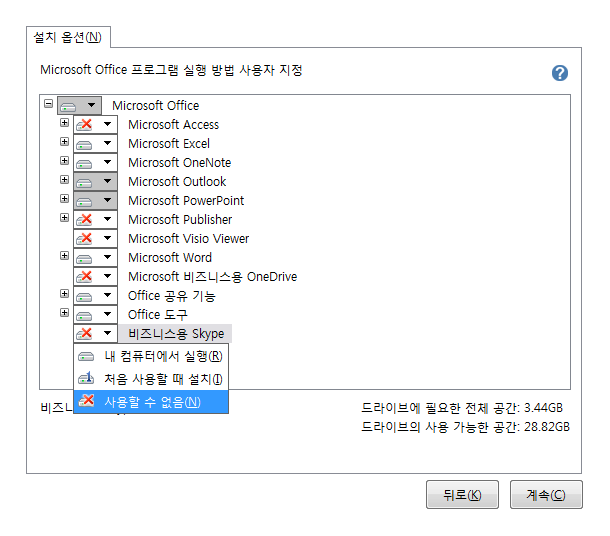Open install option dropdown for Microsoft Publisher
This screenshot has height=536, width=610.
click(x=95, y=219)
